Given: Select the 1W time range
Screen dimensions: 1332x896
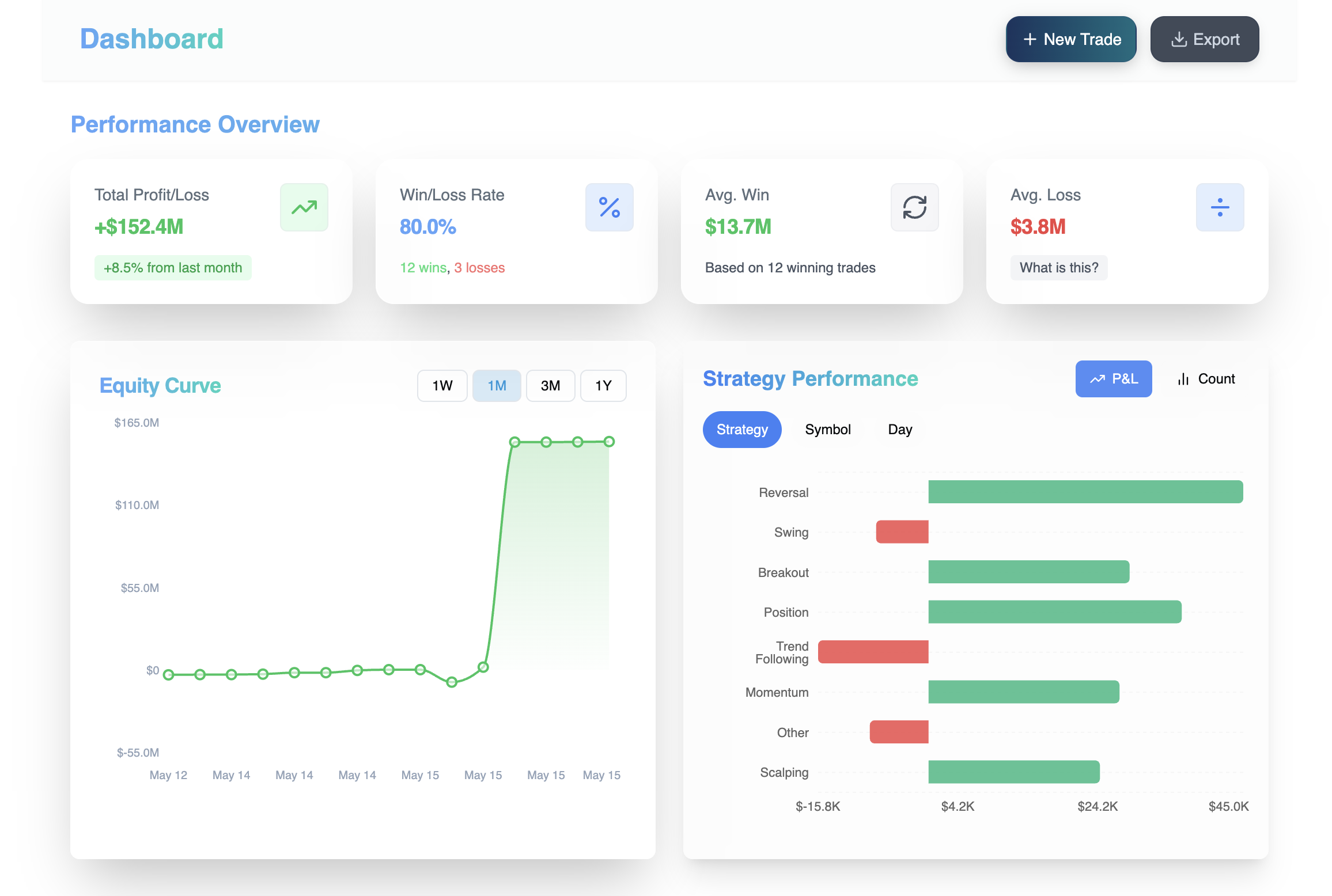Looking at the screenshot, I should [442, 385].
